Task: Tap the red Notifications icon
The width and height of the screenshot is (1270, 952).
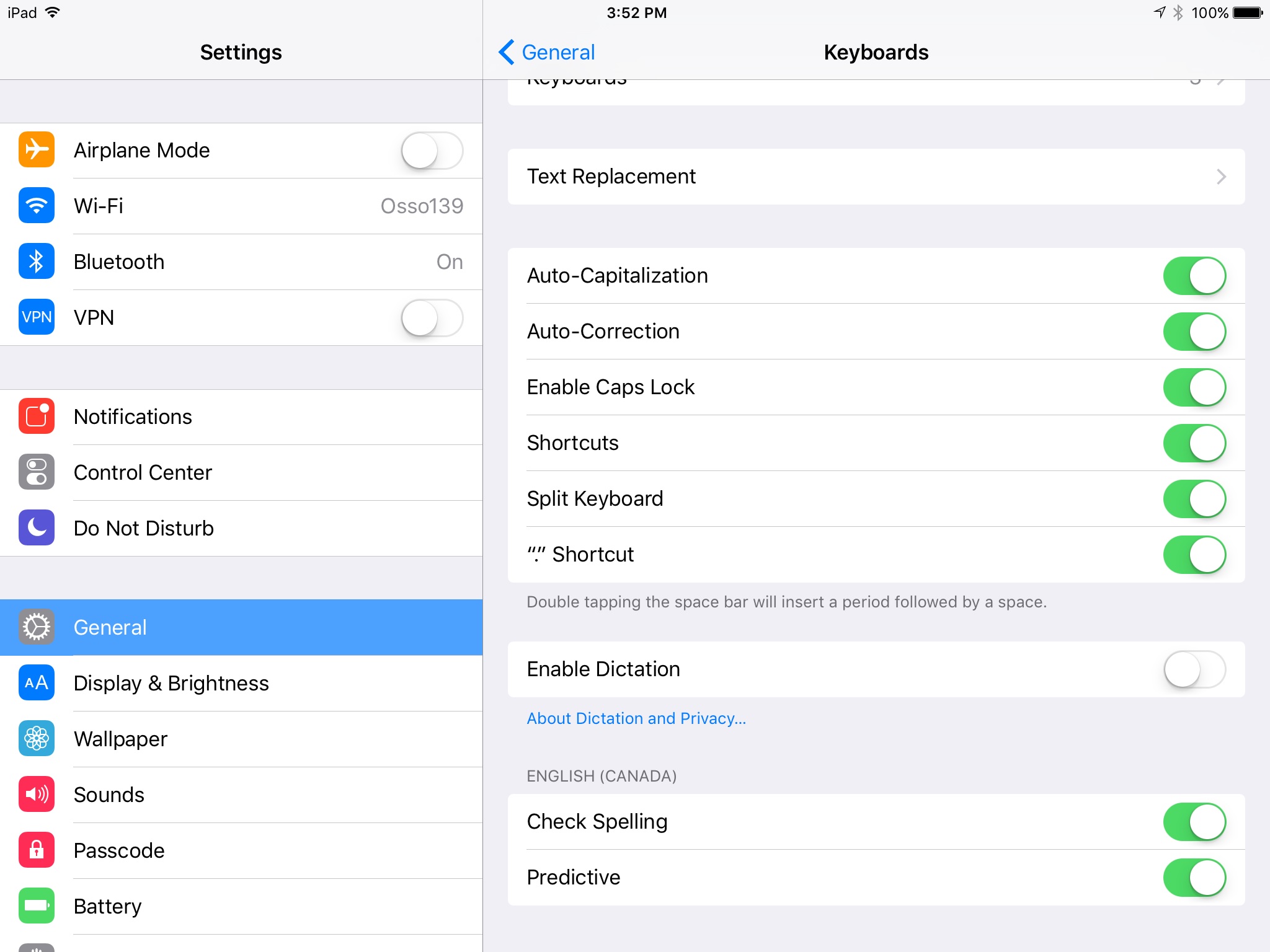Action: (x=37, y=416)
